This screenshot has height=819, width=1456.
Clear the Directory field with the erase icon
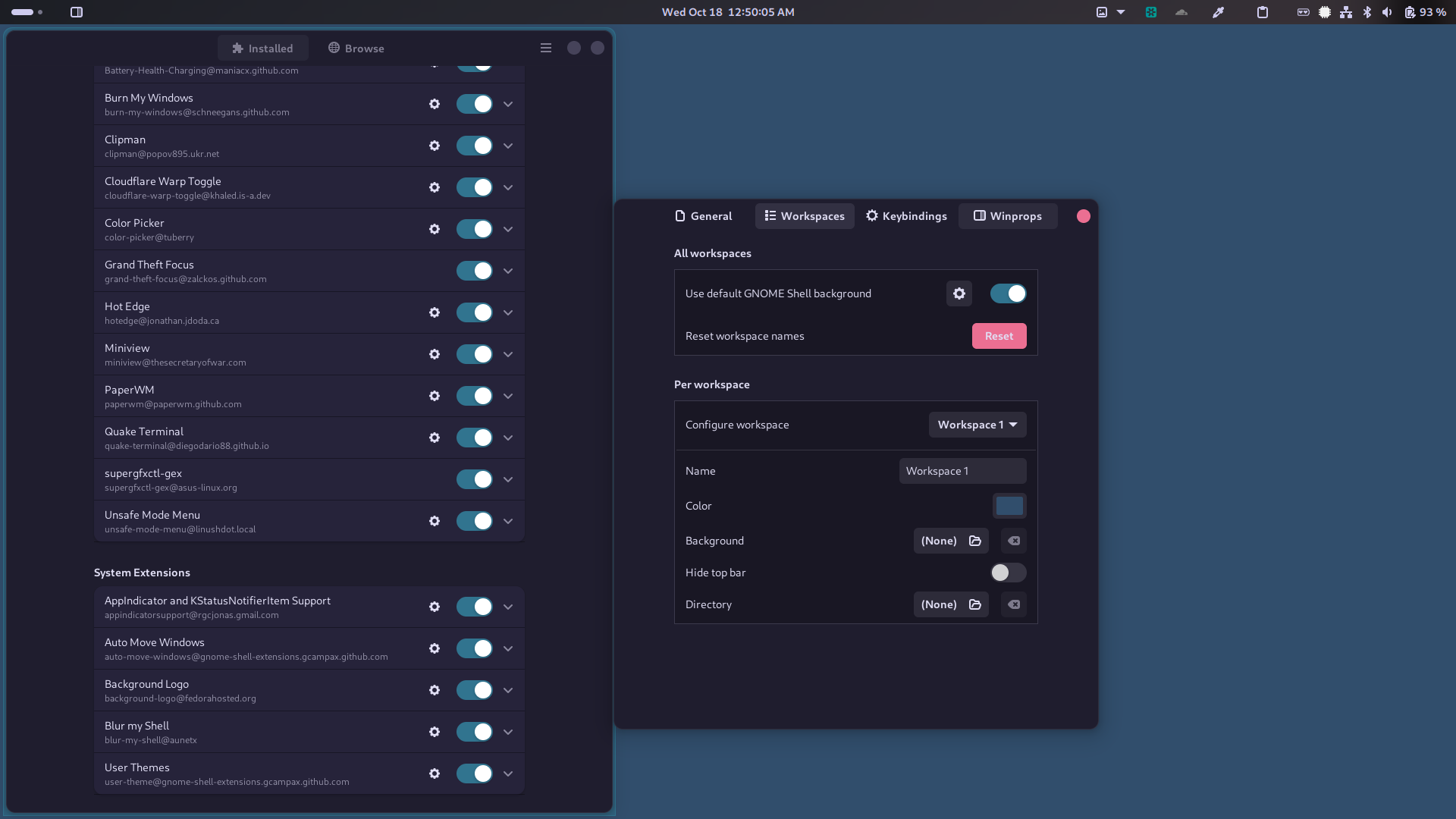(1013, 604)
